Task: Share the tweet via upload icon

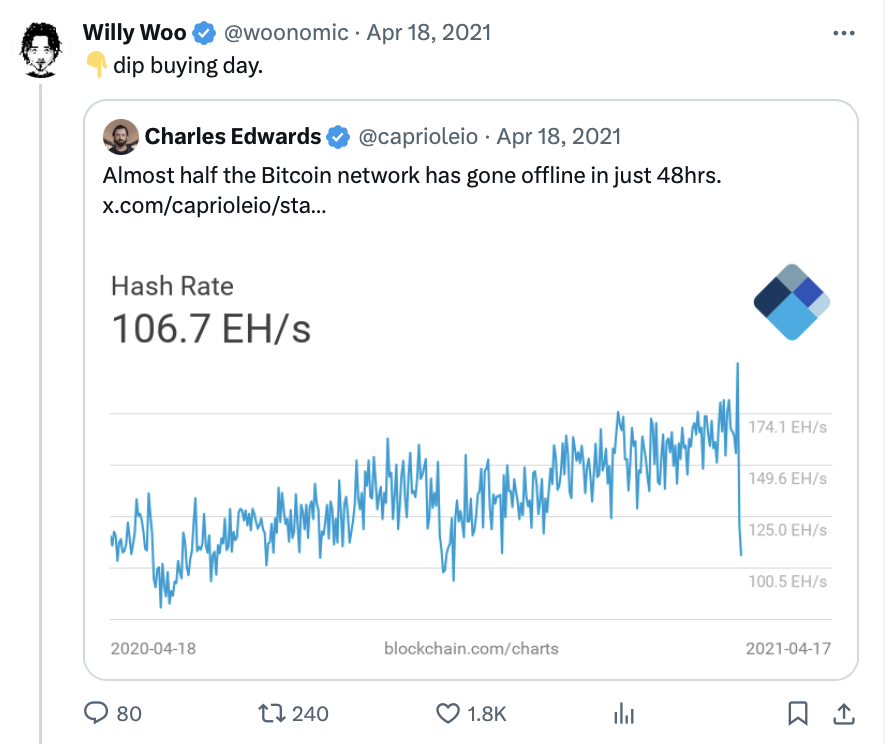Action: point(844,713)
